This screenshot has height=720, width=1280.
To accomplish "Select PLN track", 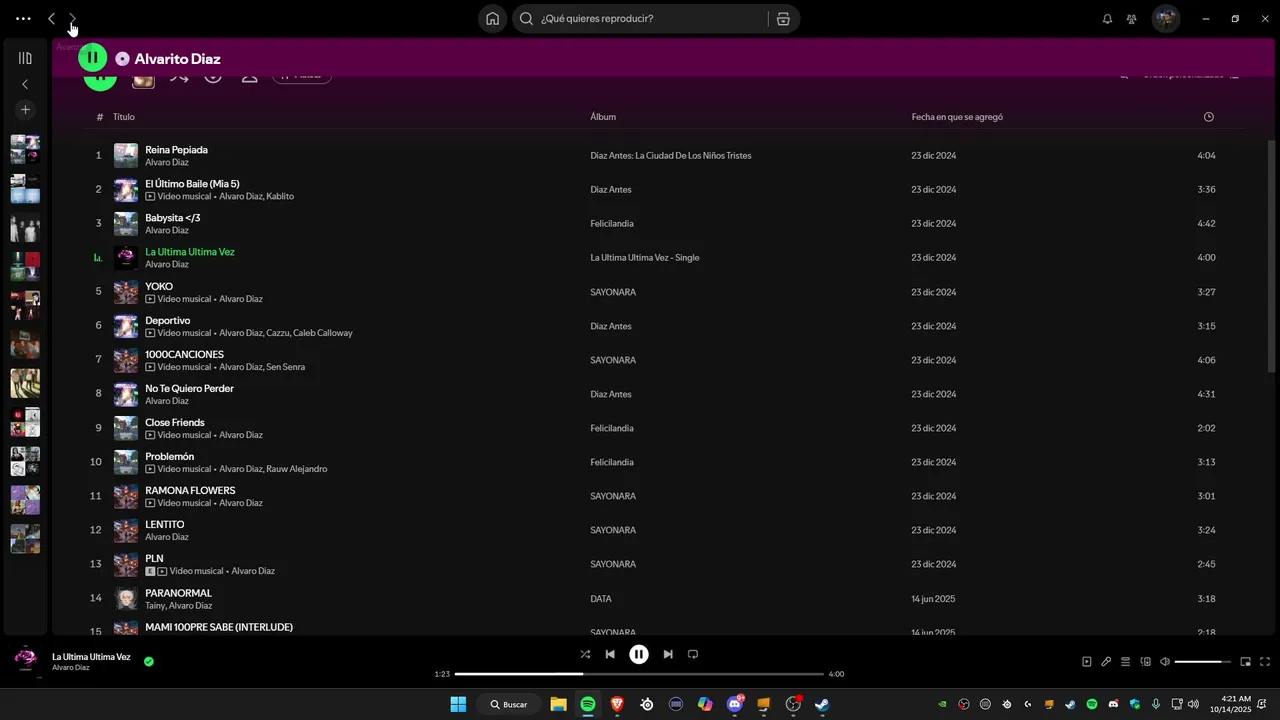I will point(154,559).
